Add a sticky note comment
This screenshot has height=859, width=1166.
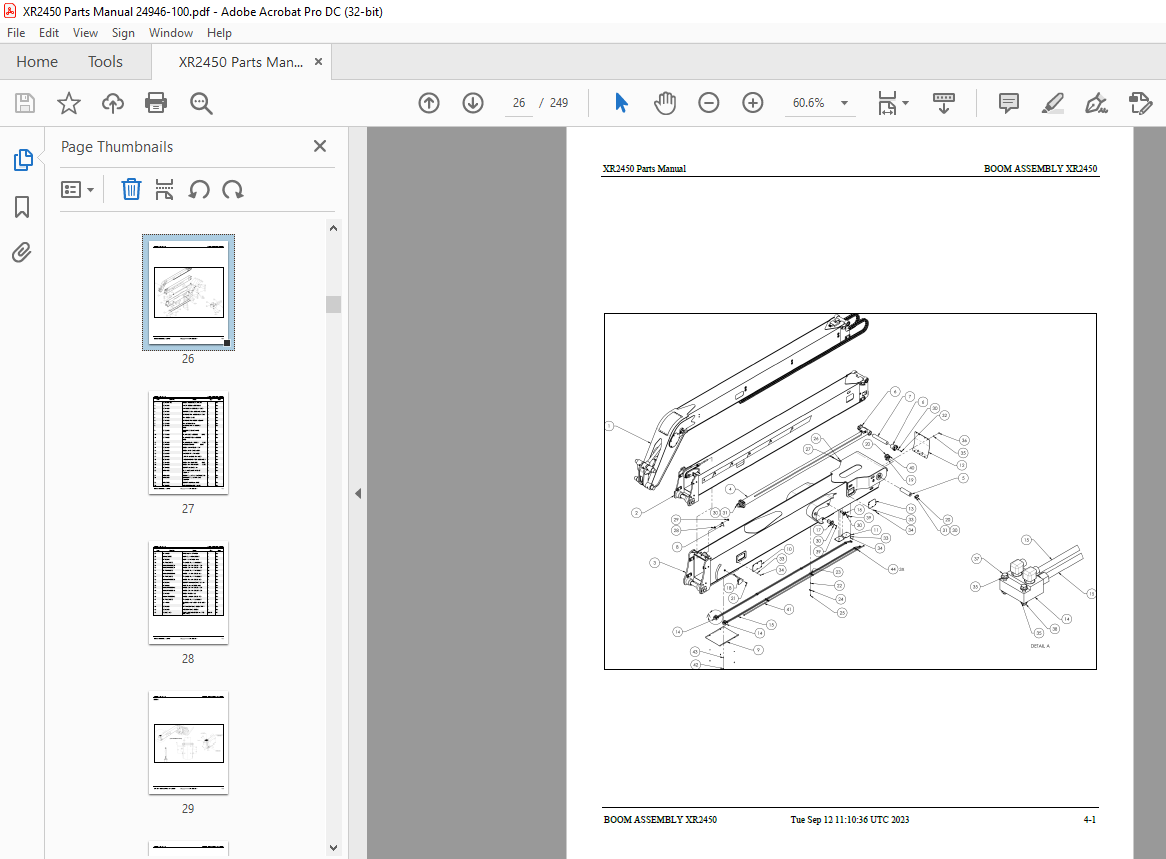1008,103
